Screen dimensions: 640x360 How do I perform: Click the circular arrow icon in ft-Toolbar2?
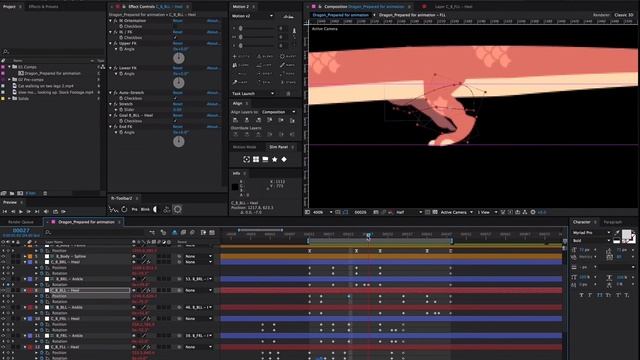tap(124, 209)
